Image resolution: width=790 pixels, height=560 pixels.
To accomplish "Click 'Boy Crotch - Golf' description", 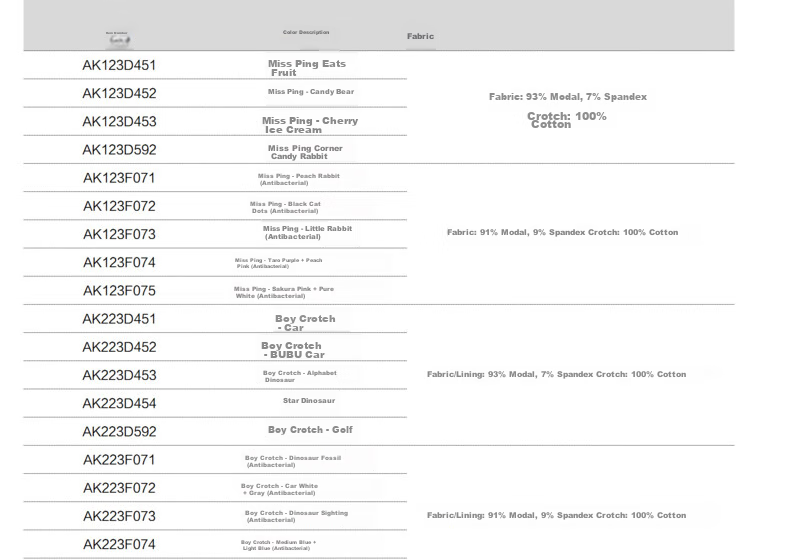I will pyautogui.click(x=310, y=430).
